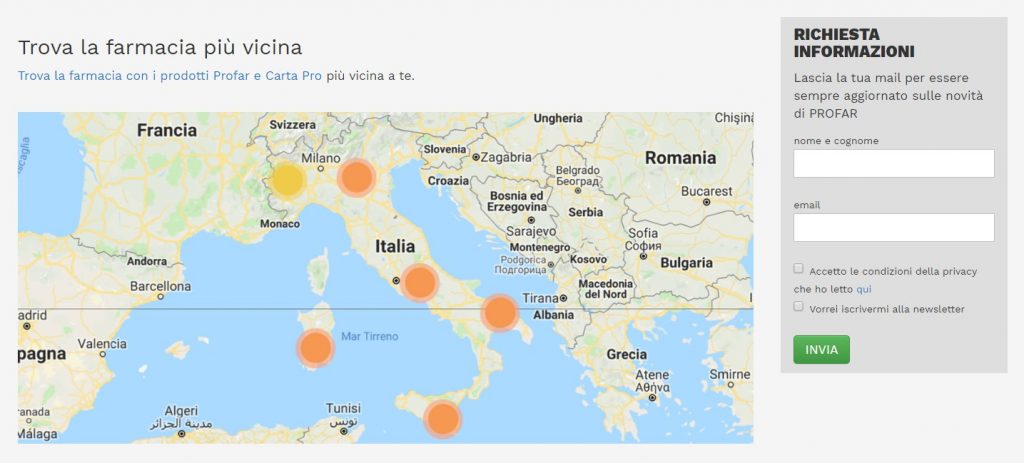
Task: Focus the email input field
Action: [894, 227]
